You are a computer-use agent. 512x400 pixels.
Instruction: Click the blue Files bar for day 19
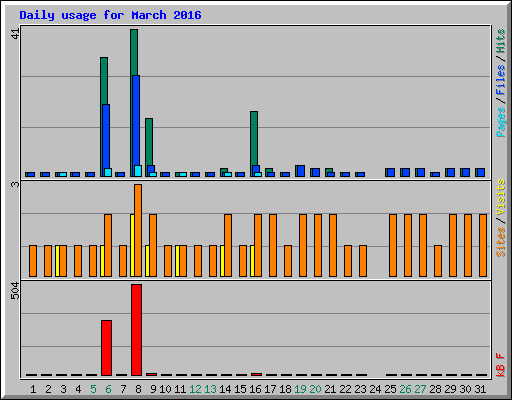[x=301, y=171]
